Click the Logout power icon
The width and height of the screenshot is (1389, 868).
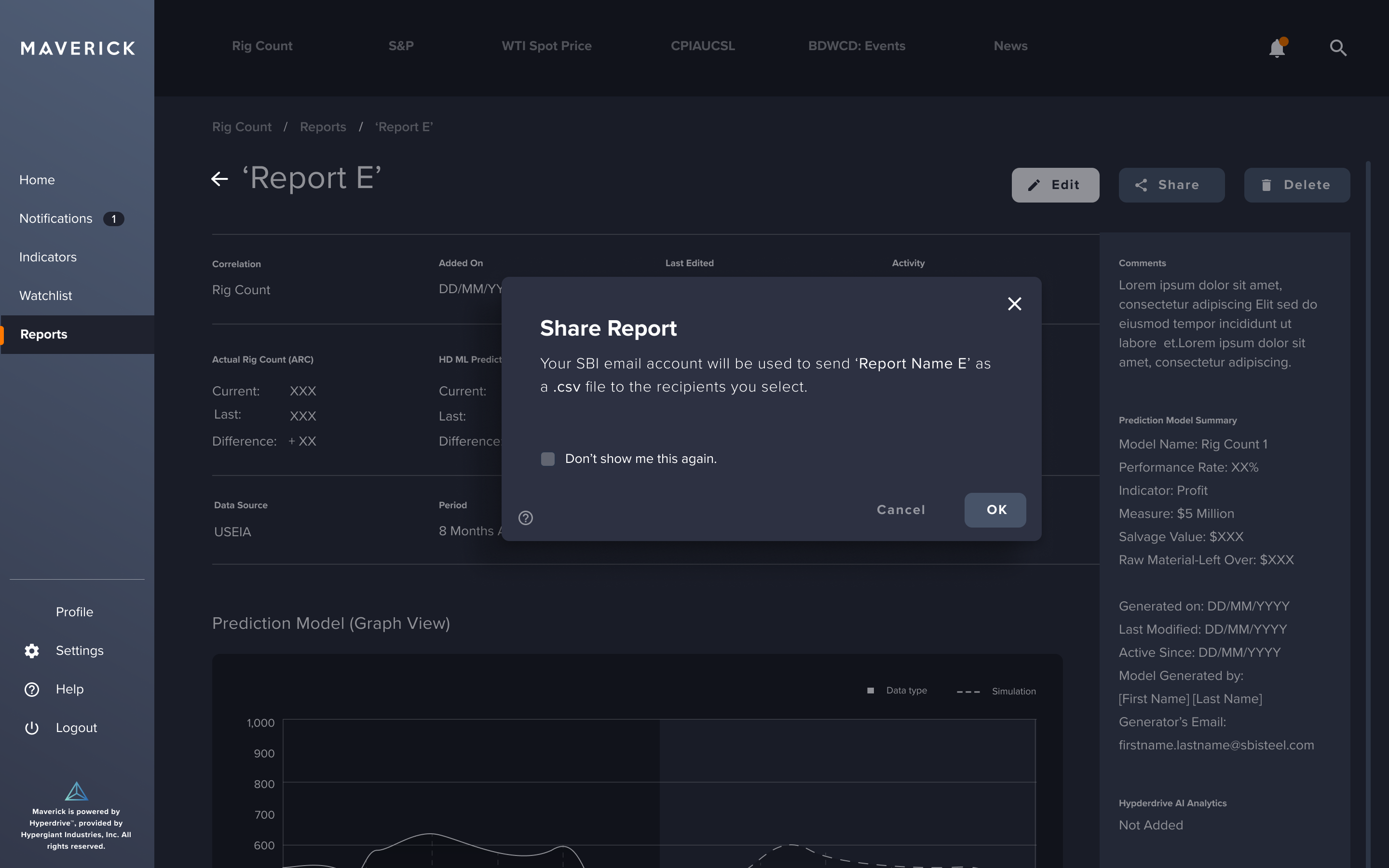31,727
